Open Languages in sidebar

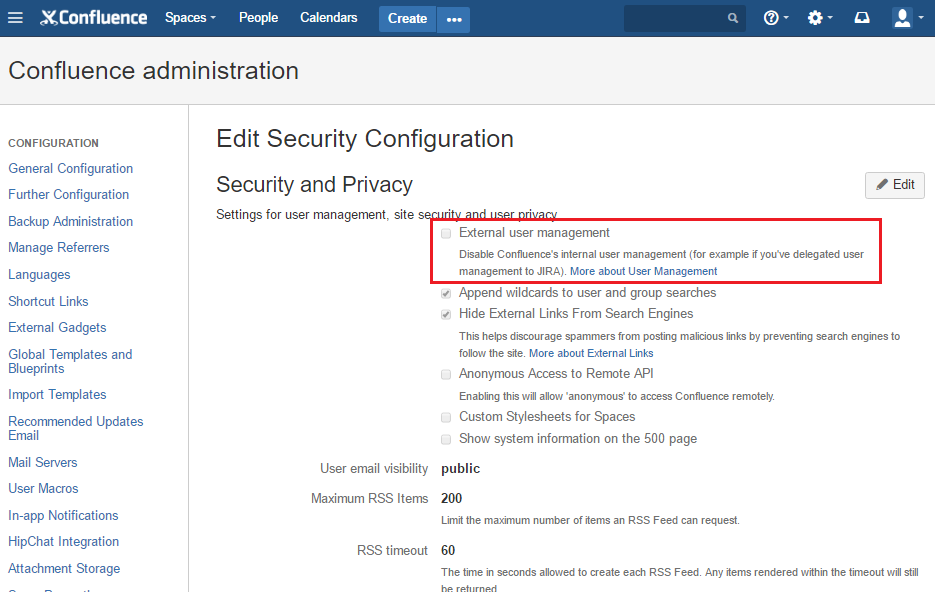(39, 274)
